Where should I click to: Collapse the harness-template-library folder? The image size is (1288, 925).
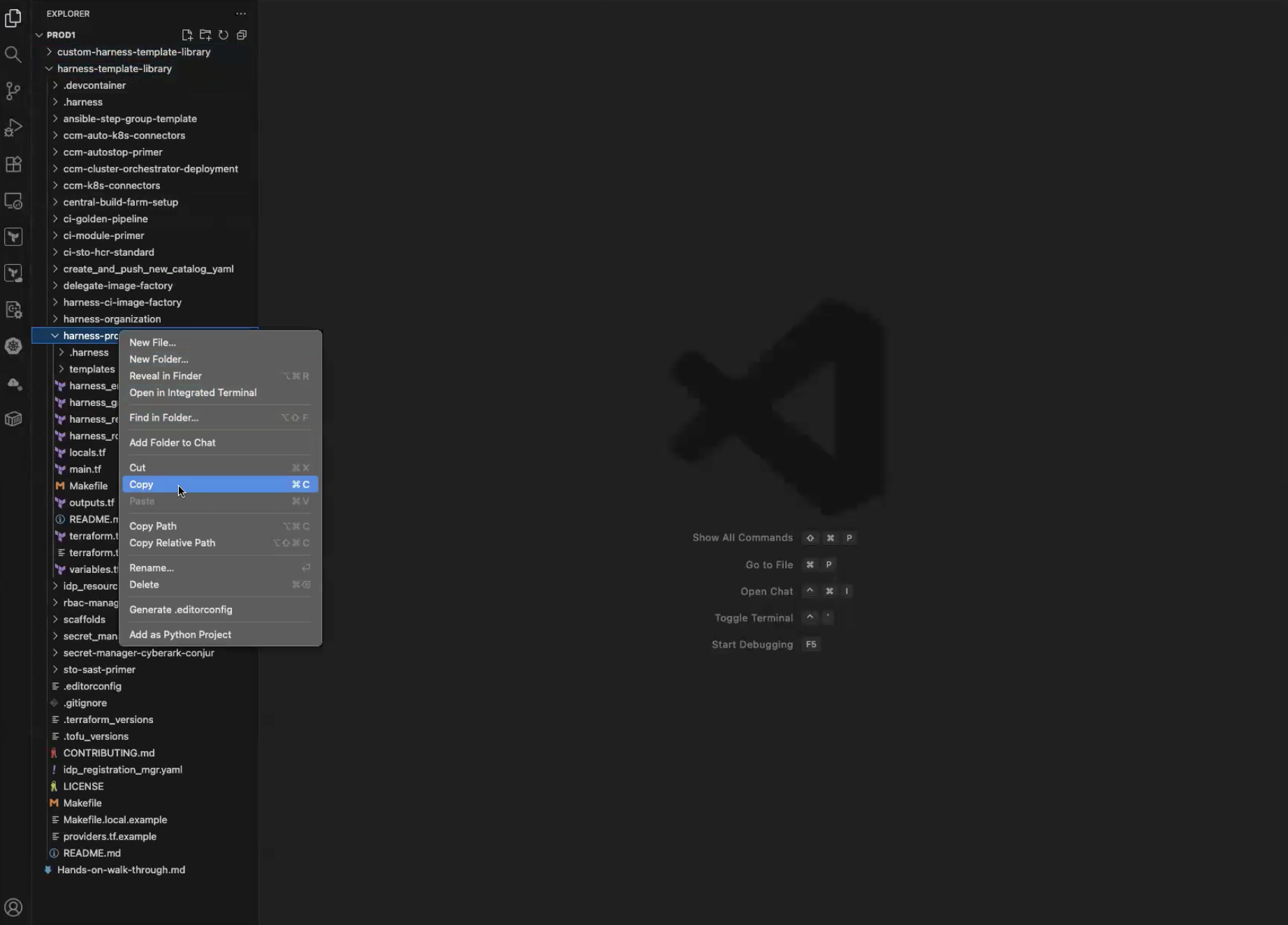coord(114,68)
